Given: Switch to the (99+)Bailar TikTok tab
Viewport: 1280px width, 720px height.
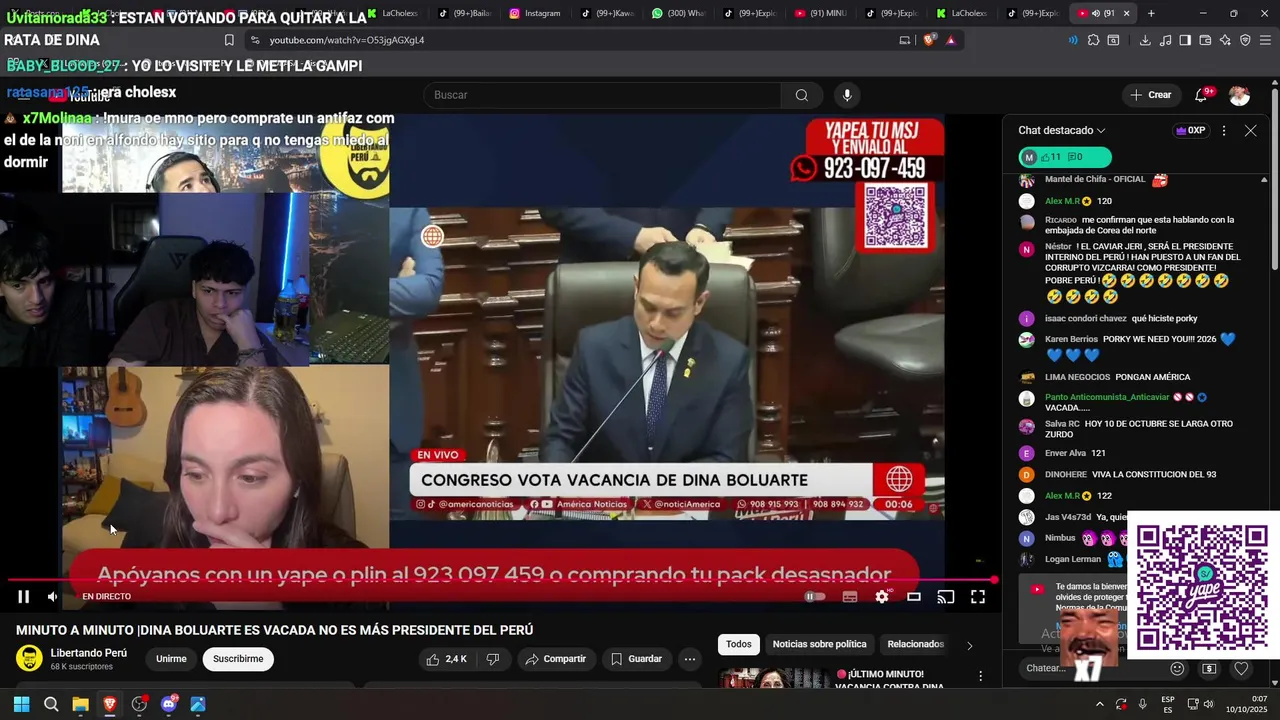Looking at the screenshot, I should (x=464, y=13).
